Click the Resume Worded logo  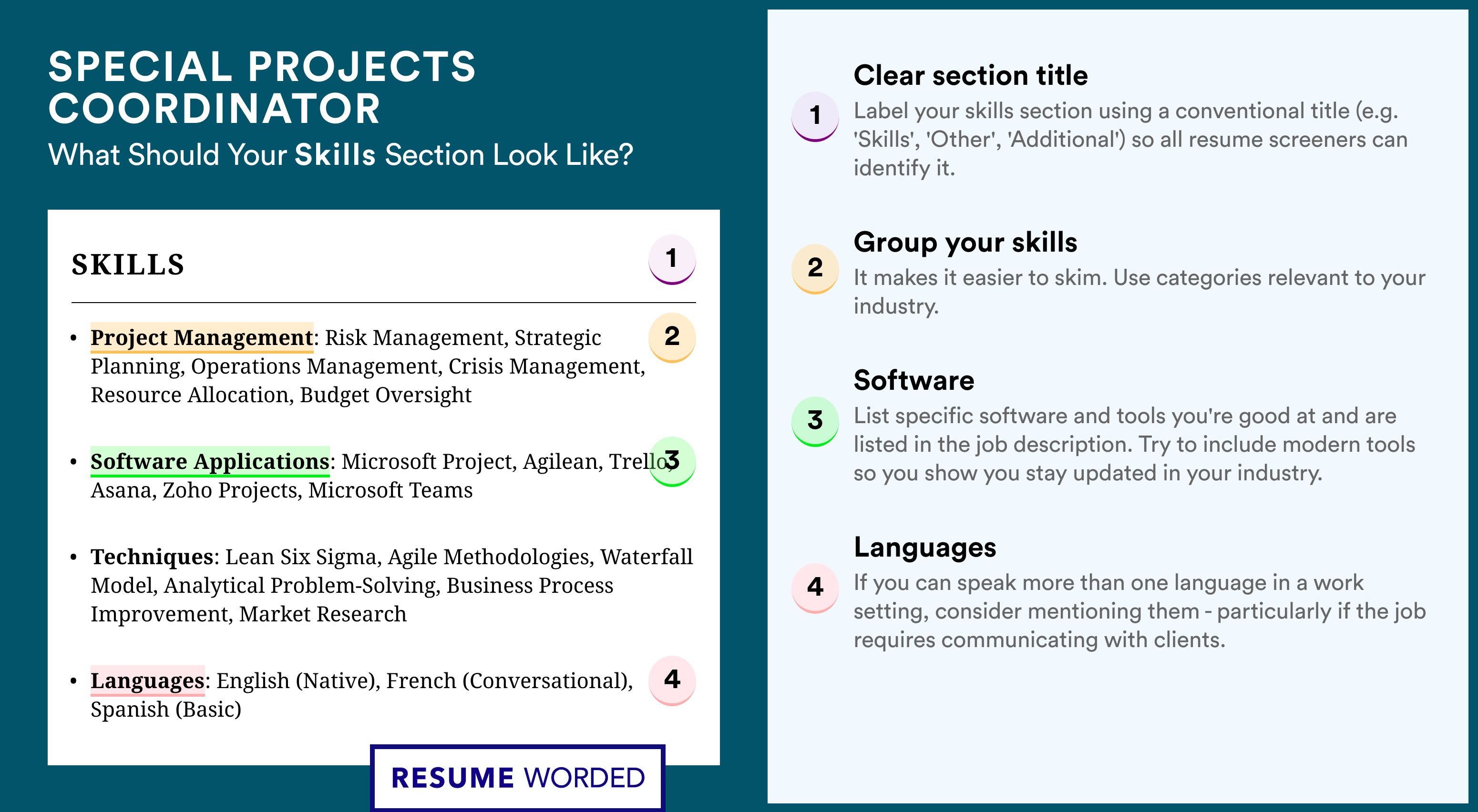coord(517,778)
